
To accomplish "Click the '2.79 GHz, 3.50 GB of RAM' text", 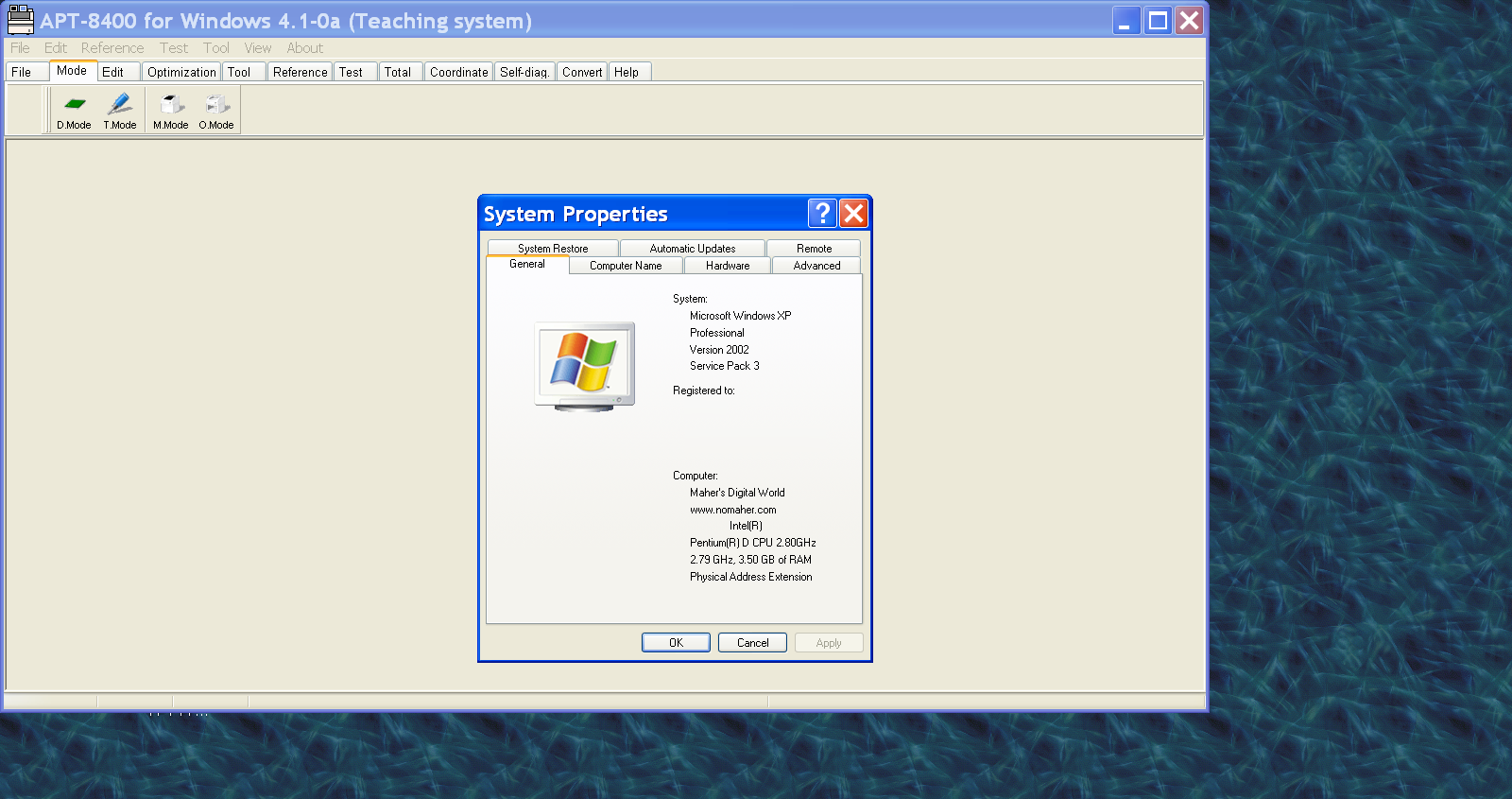I will [x=750, y=560].
